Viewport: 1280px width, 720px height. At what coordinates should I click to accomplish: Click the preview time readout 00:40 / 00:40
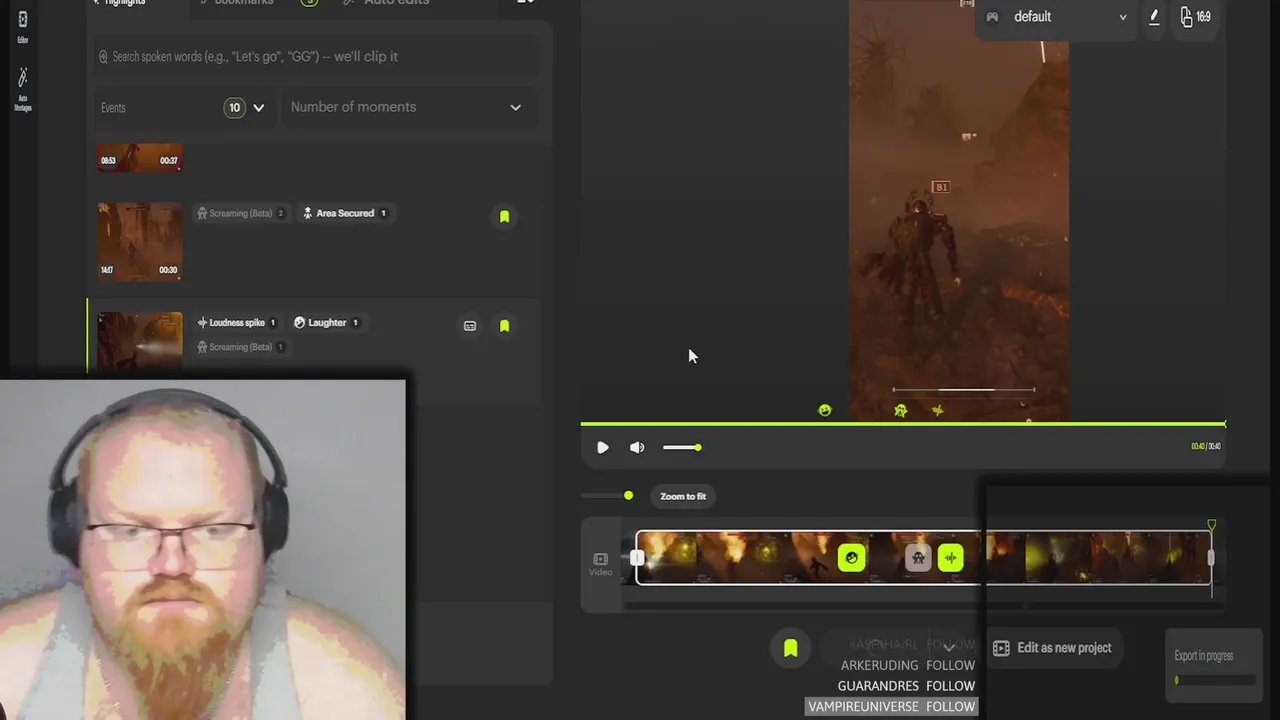pyautogui.click(x=1205, y=447)
